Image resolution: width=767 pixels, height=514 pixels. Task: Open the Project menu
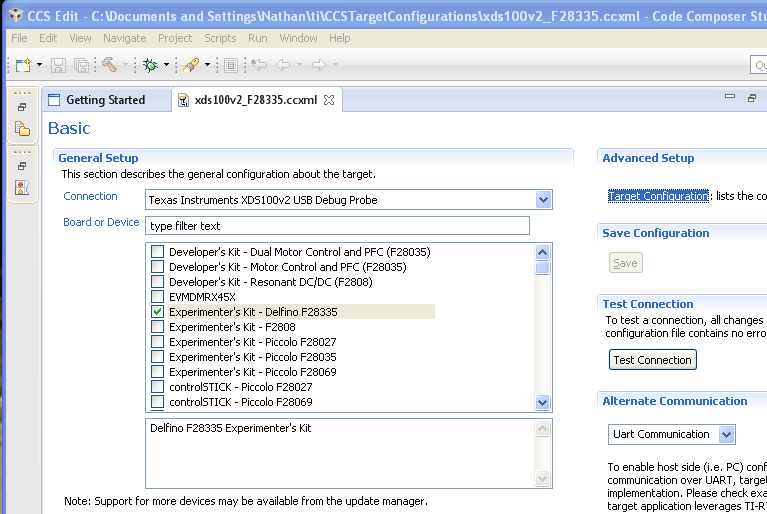tap(175, 38)
